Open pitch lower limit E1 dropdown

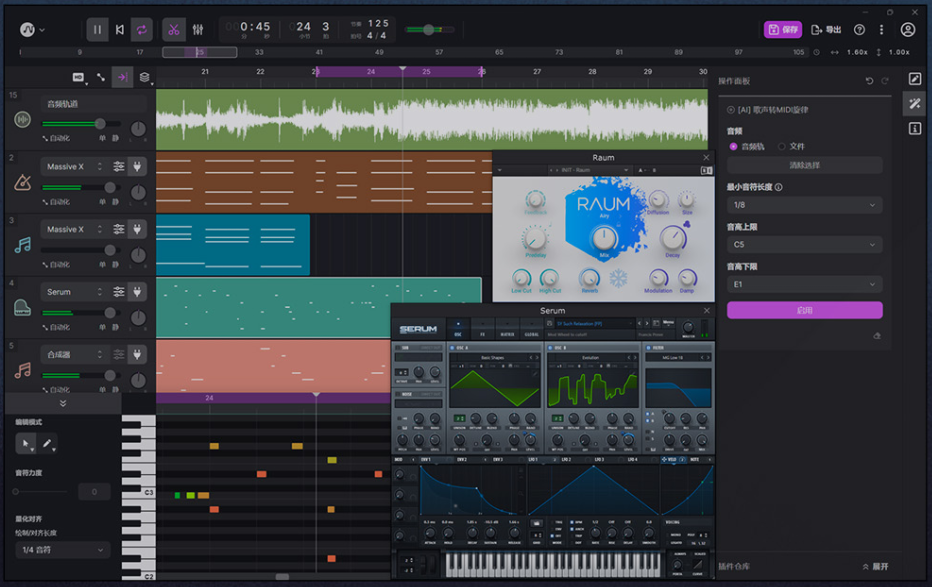click(805, 285)
